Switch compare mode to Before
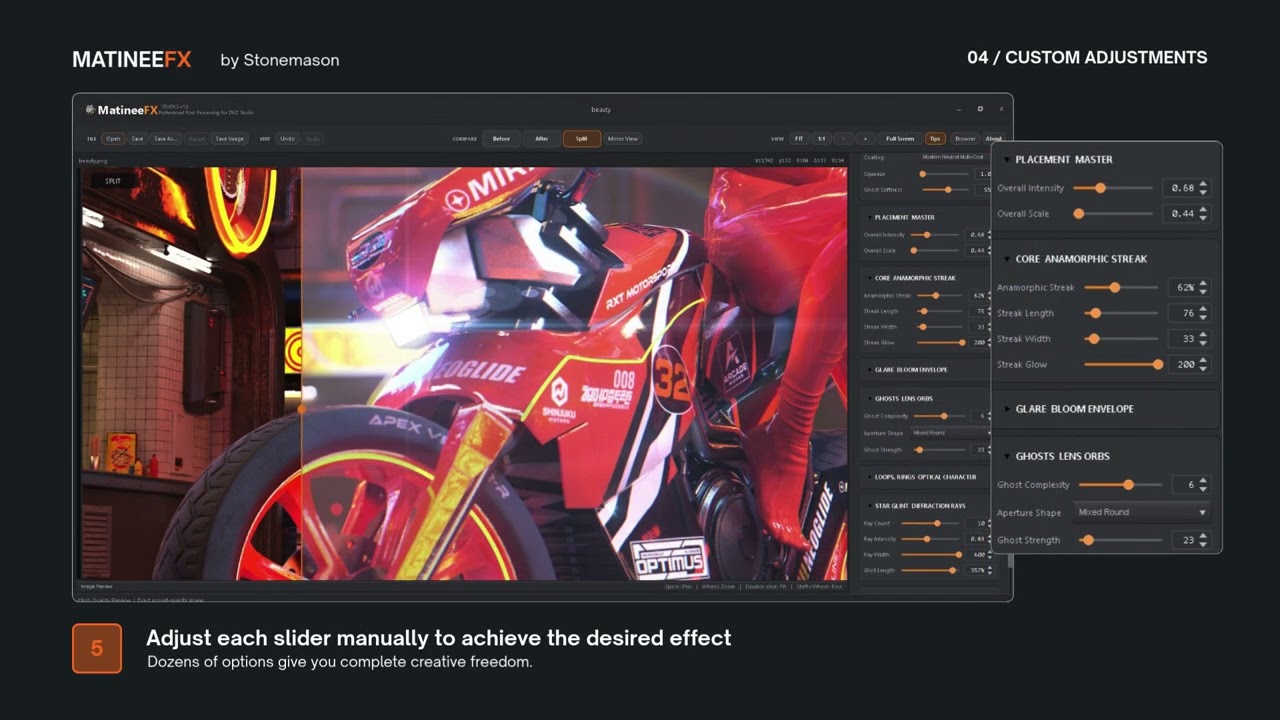This screenshot has width=1280, height=720. coord(501,139)
